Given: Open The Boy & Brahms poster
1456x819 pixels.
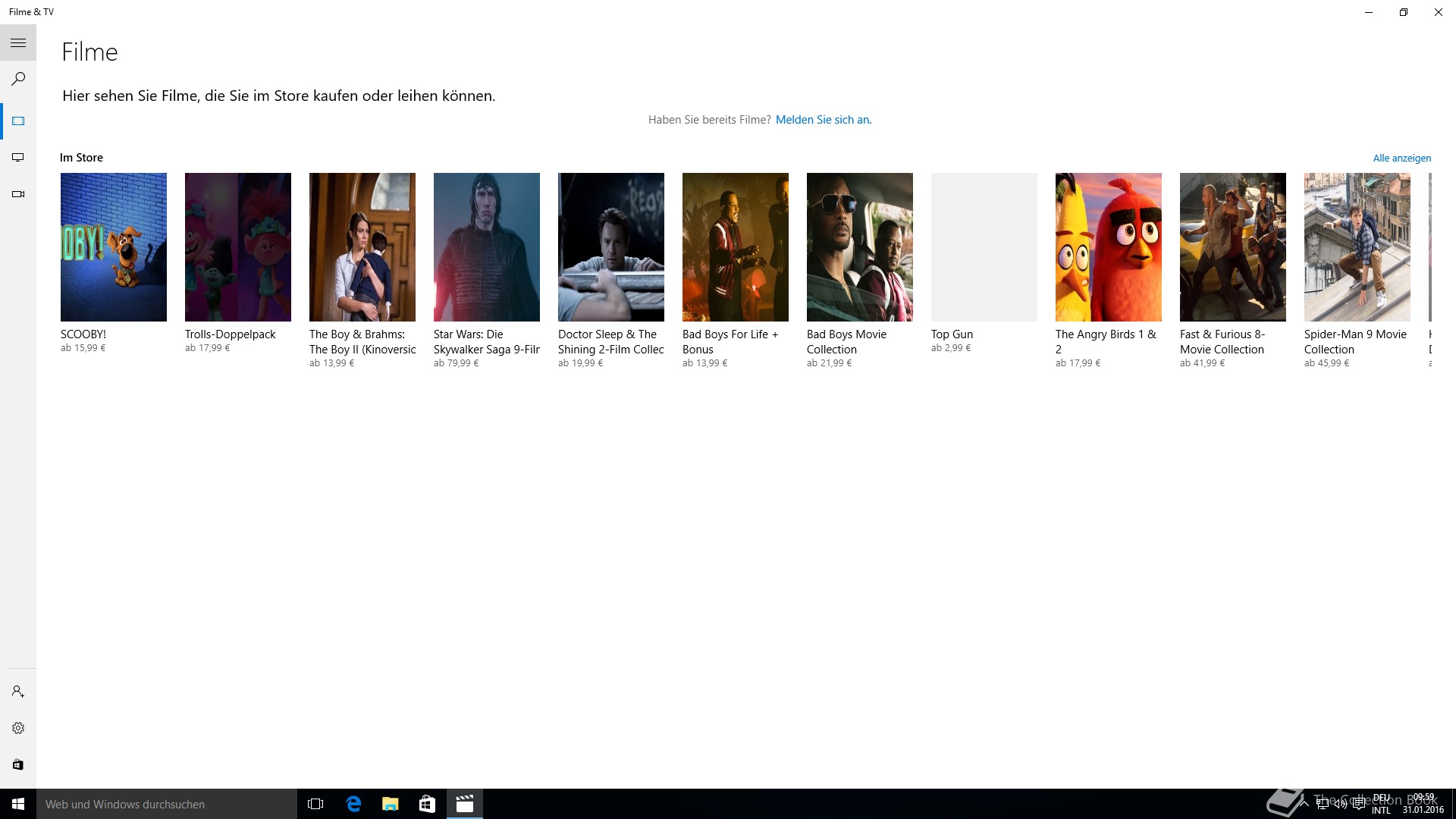Looking at the screenshot, I should [x=362, y=247].
